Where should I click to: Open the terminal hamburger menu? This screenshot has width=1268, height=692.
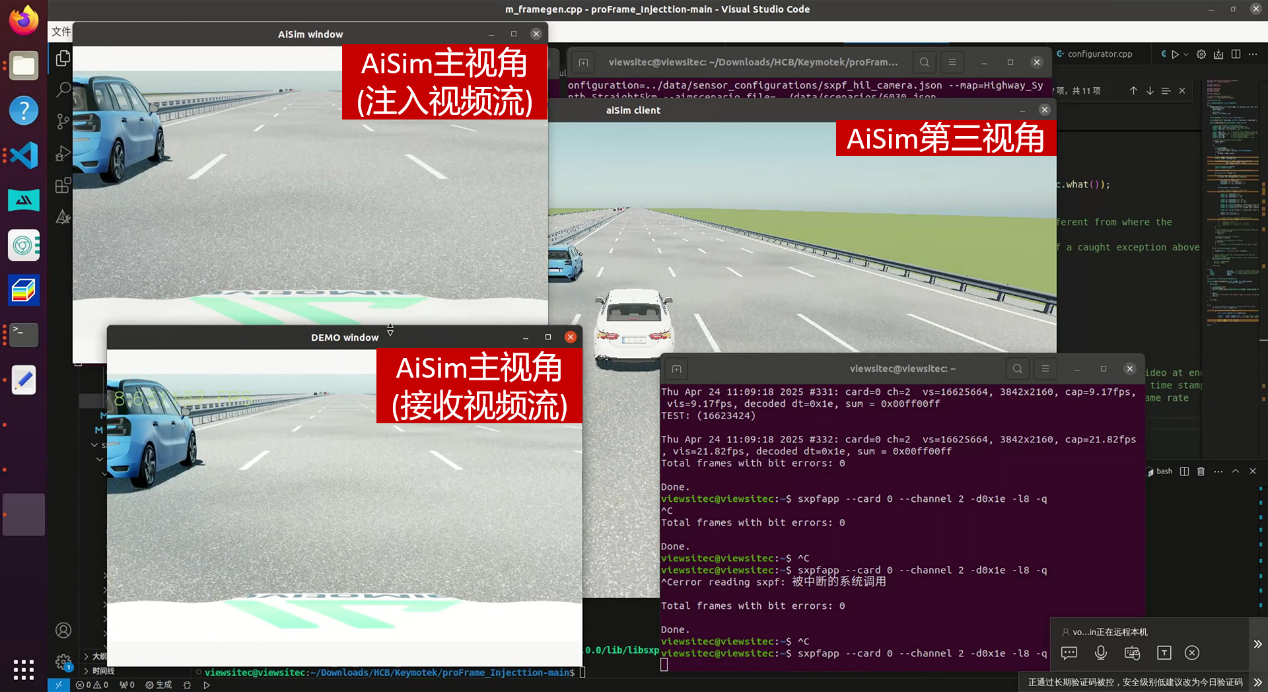(x=1045, y=369)
